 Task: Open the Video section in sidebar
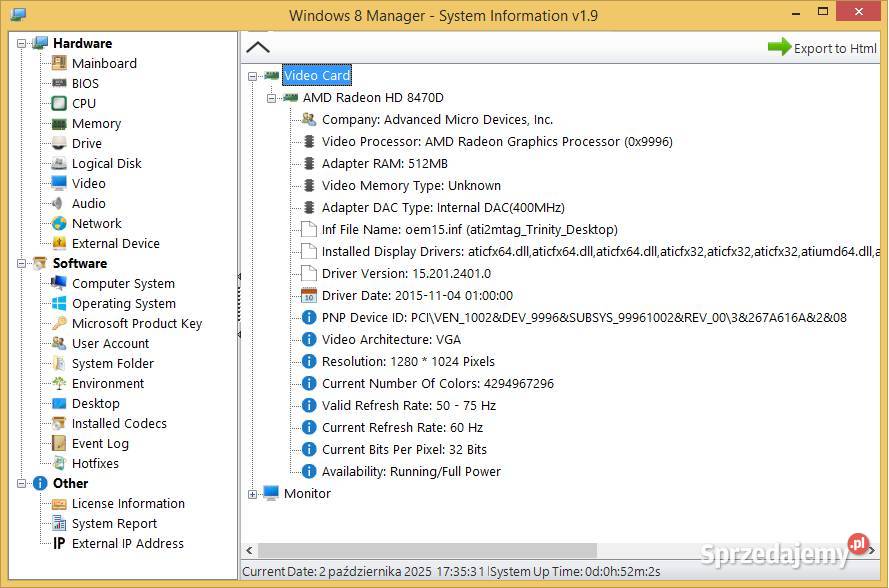tap(88, 183)
